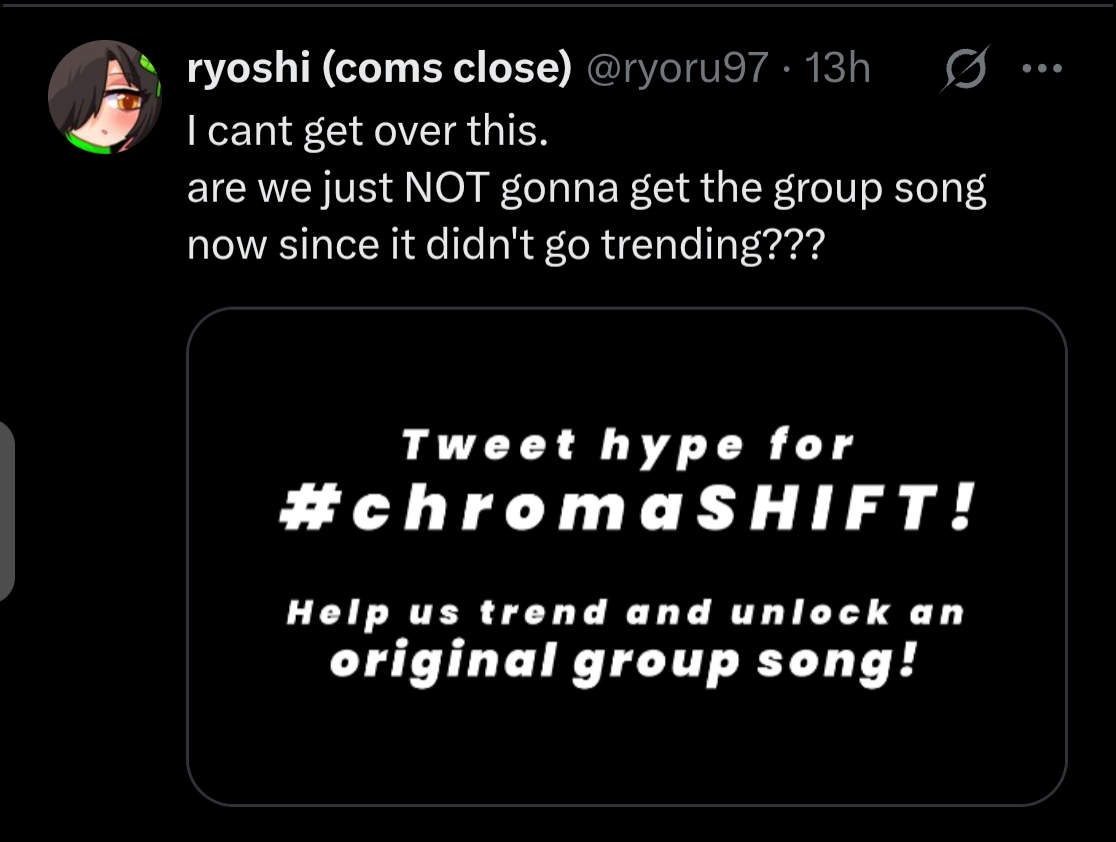The width and height of the screenshot is (1116, 842).
Task: Tap the gray side handle on the left edge
Action: 7,510
